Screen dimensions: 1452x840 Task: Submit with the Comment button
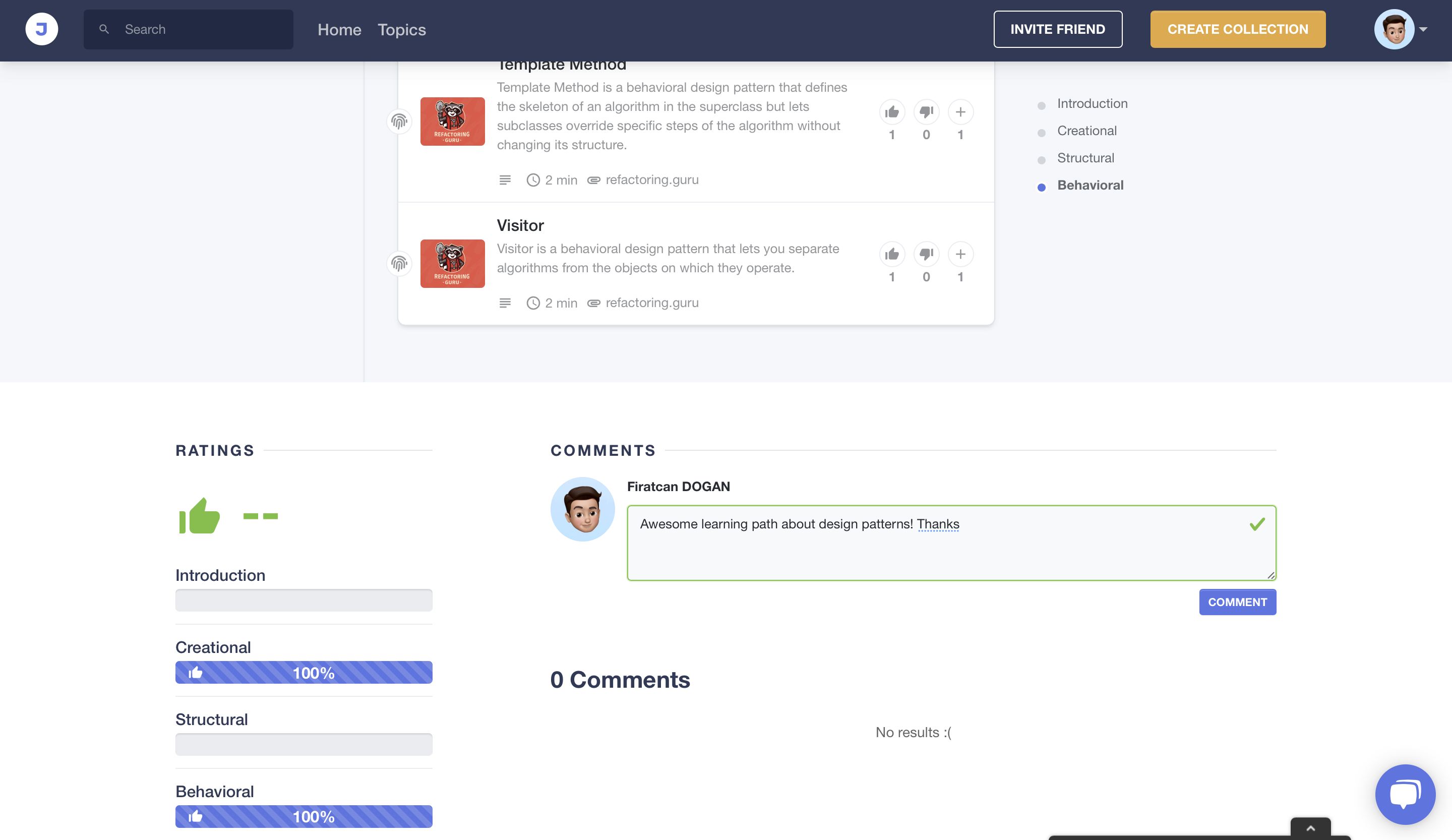(1237, 602)
